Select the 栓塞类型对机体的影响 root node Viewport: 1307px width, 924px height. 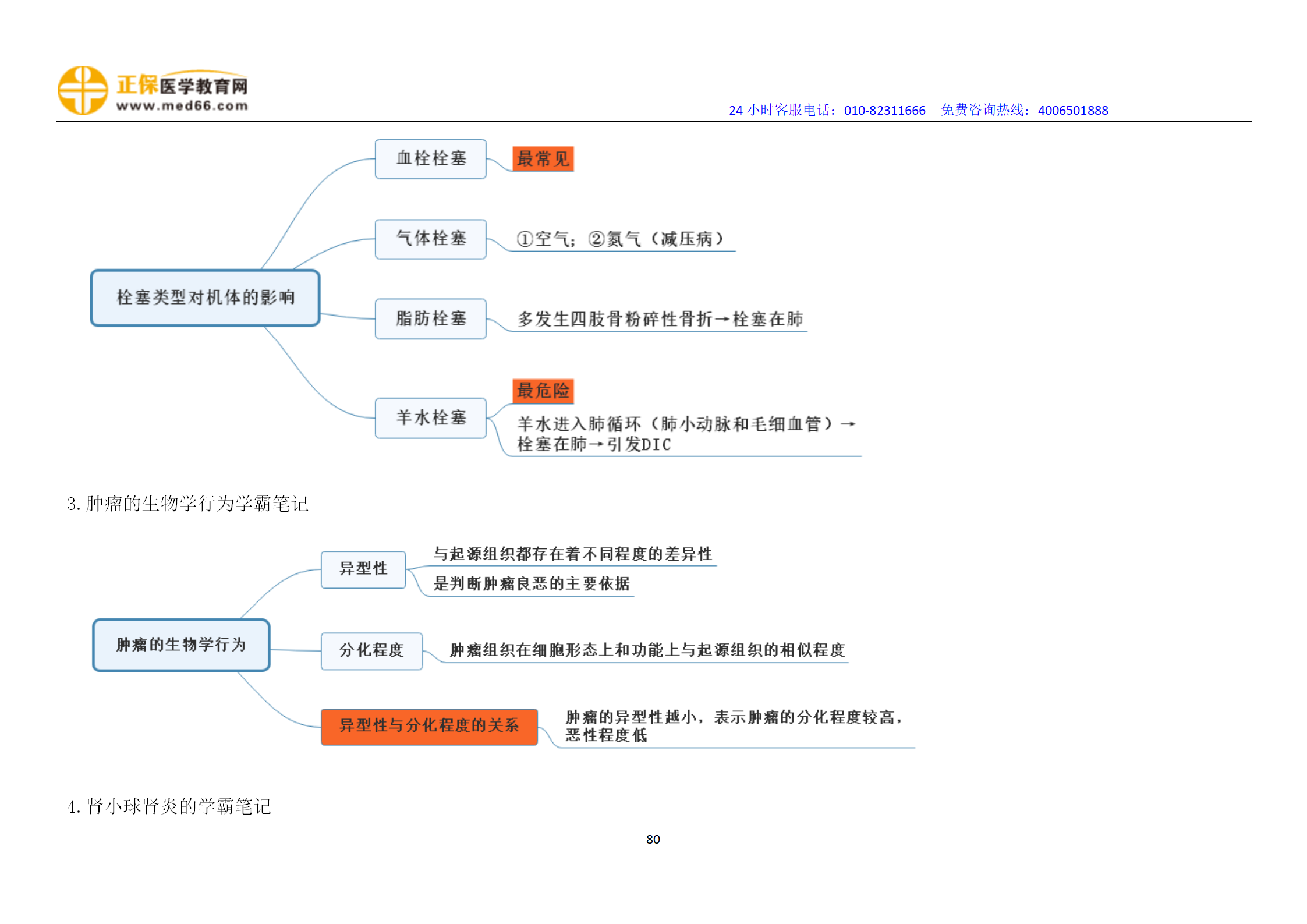click(205, 298)
